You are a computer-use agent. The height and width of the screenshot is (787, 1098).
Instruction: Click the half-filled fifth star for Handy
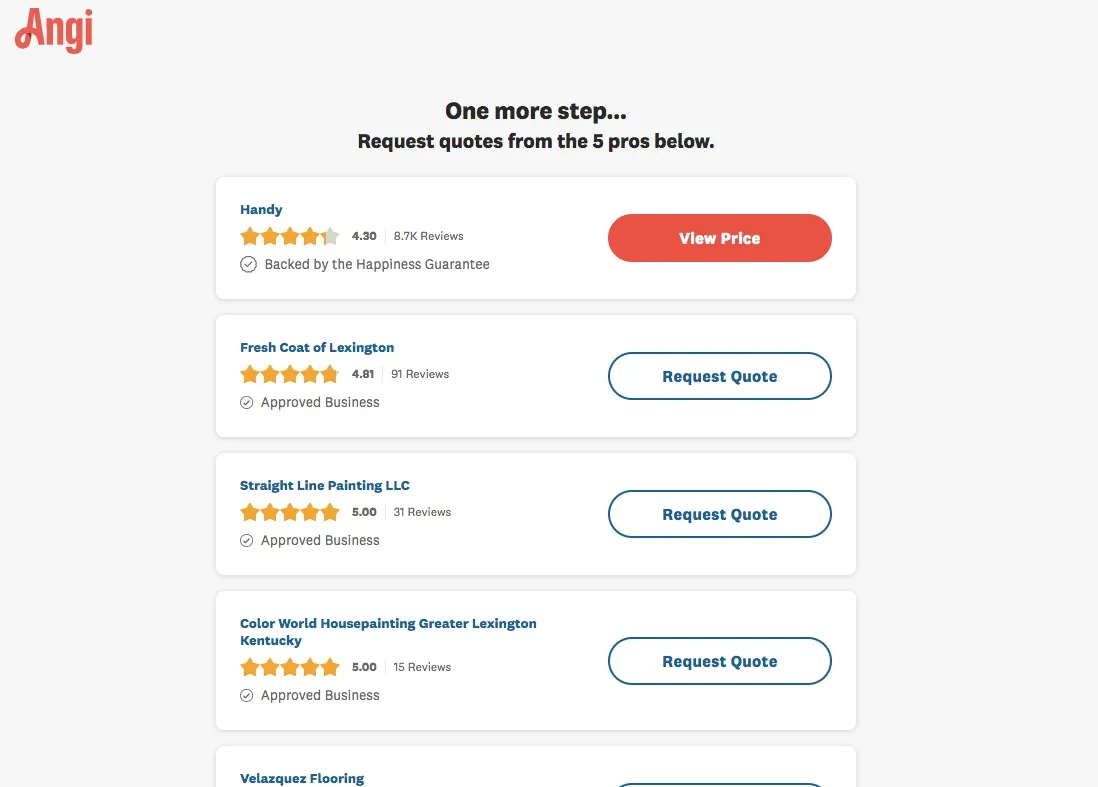pos(330,236)
